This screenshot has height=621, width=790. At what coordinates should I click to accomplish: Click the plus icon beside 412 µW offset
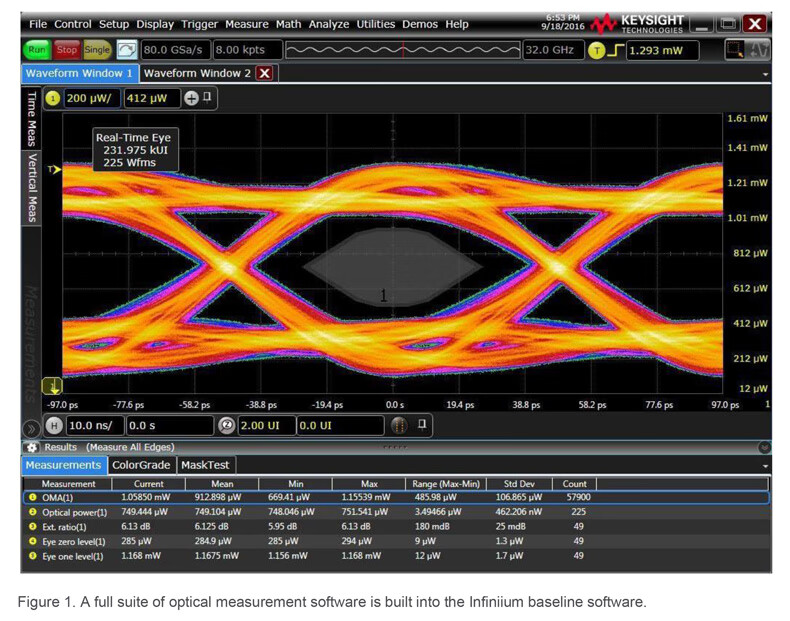coord(191,98)
